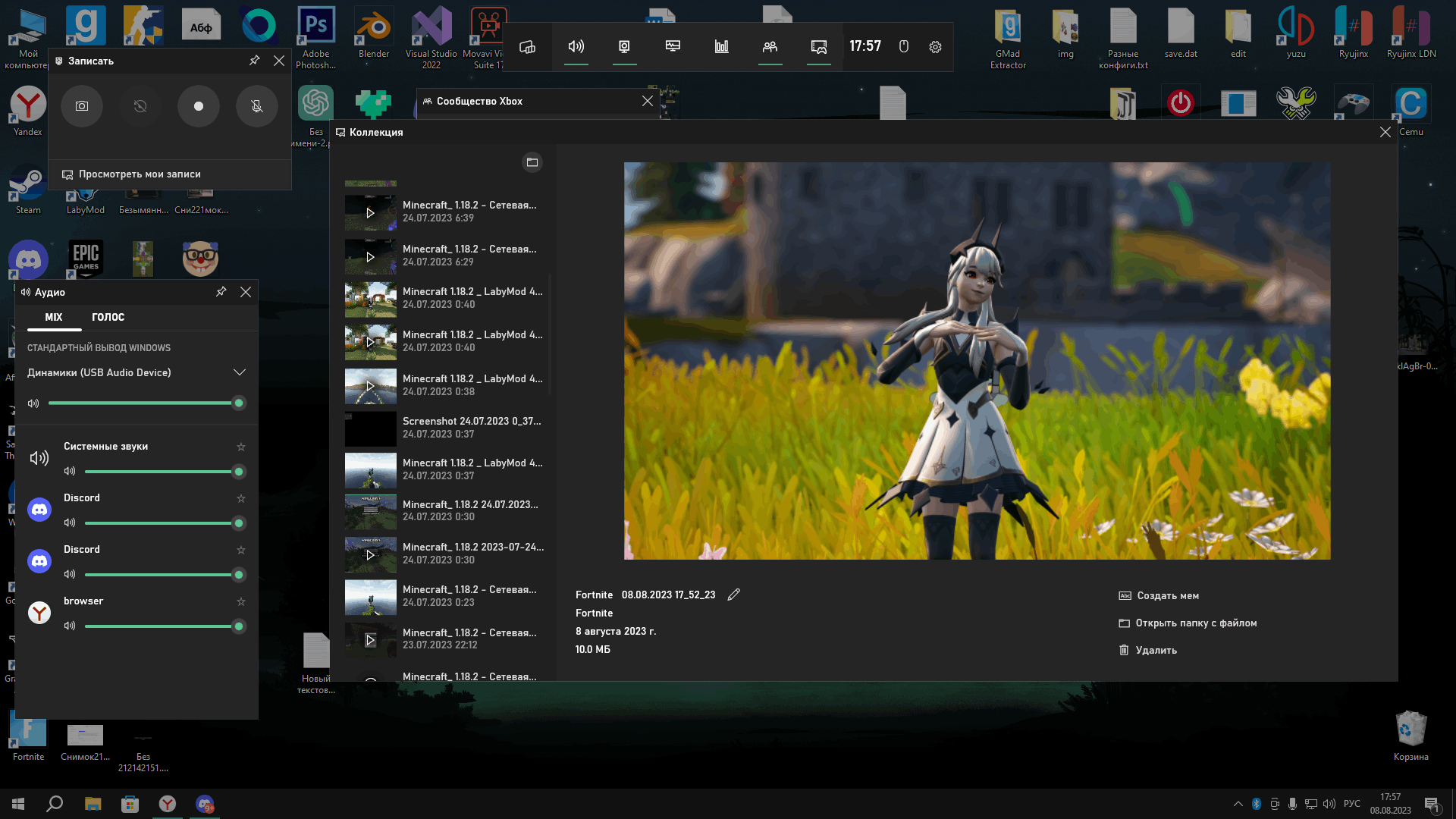Toggle the Resources widget in Game Bar

[721, 47]
